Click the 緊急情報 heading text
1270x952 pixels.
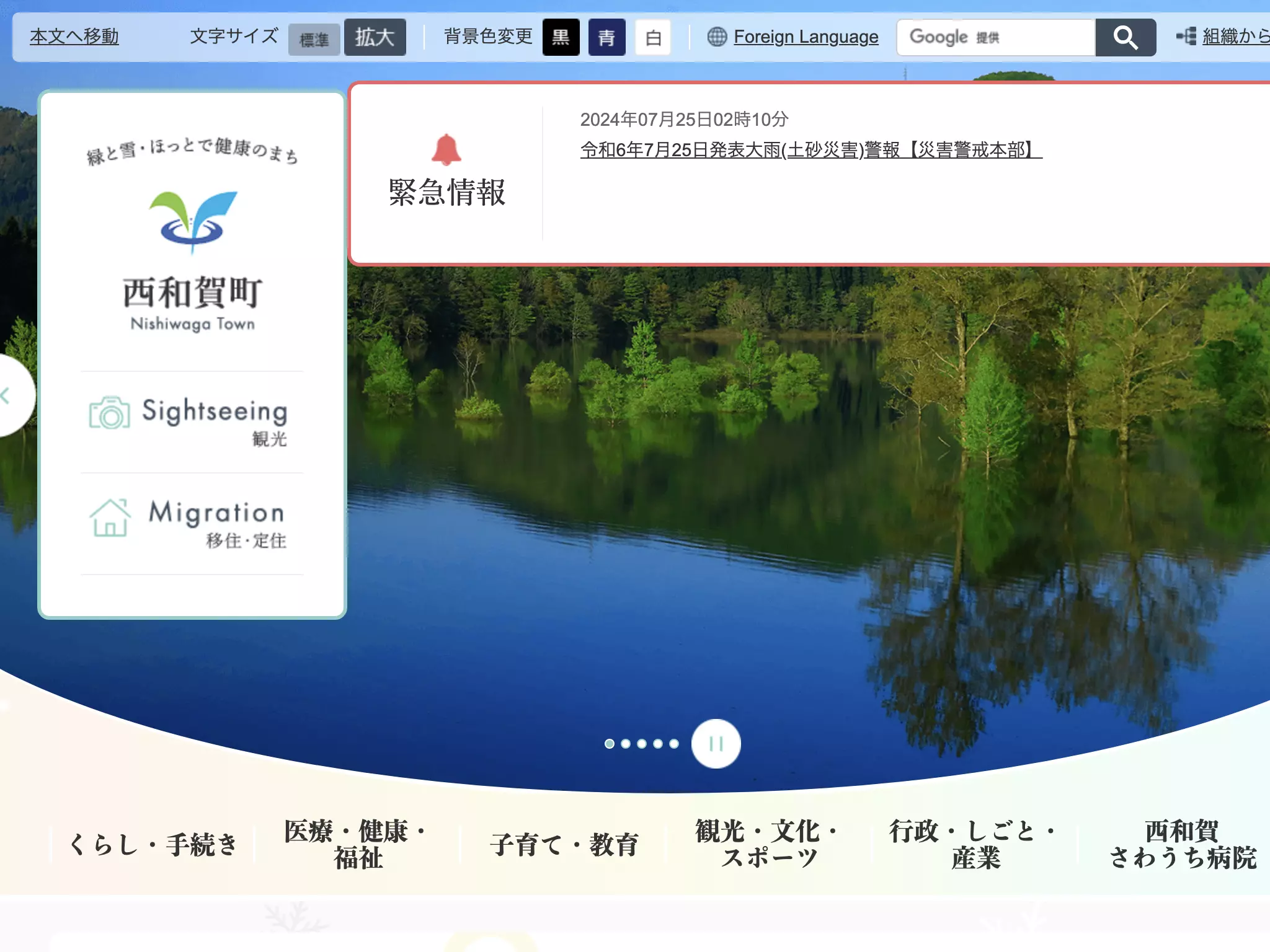(x=446, y=192)
